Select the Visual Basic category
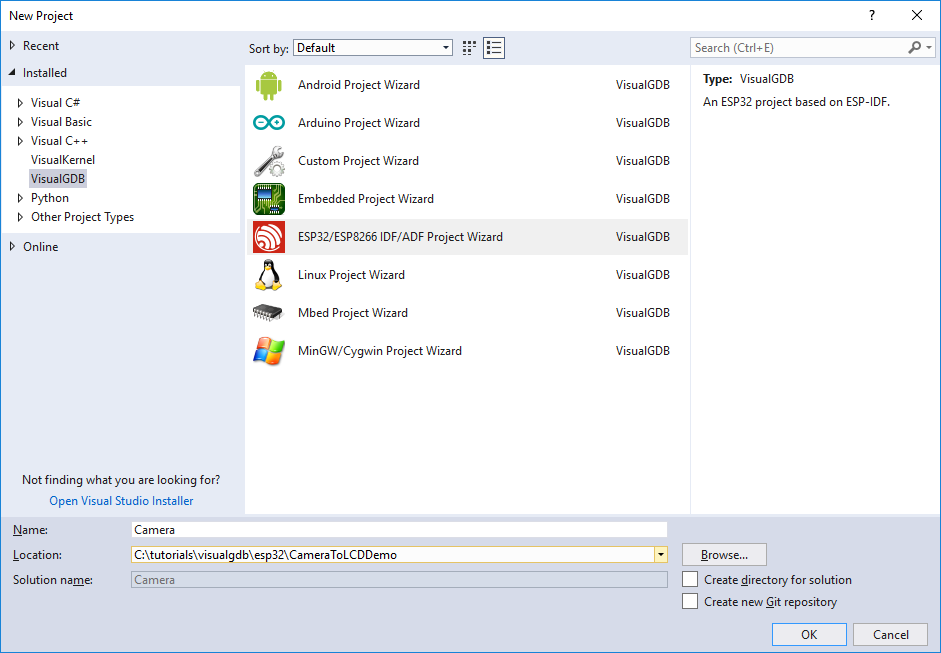 61,122
